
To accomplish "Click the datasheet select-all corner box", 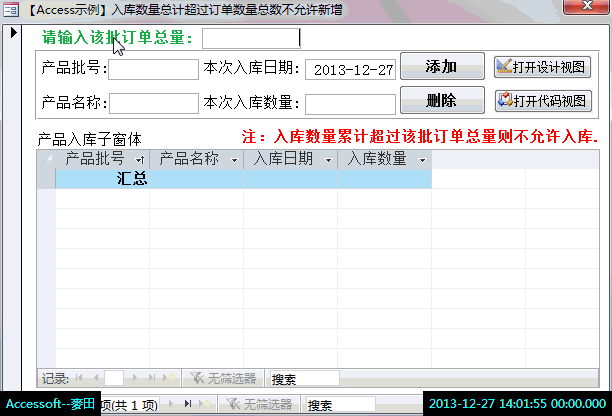I will (x=46, y=159).
